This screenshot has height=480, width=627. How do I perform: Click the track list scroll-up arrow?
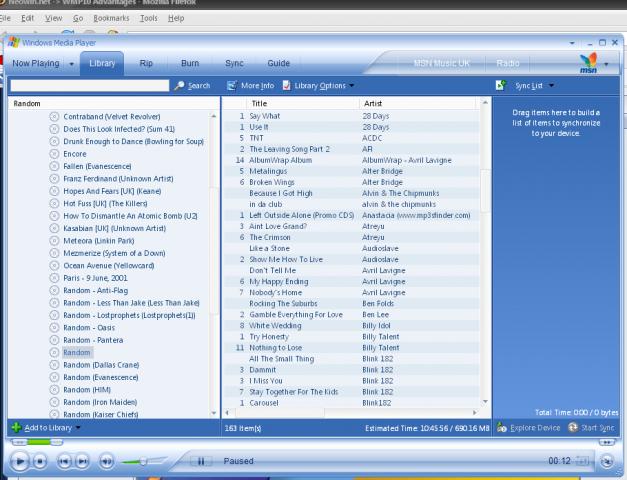pos(485,103)
